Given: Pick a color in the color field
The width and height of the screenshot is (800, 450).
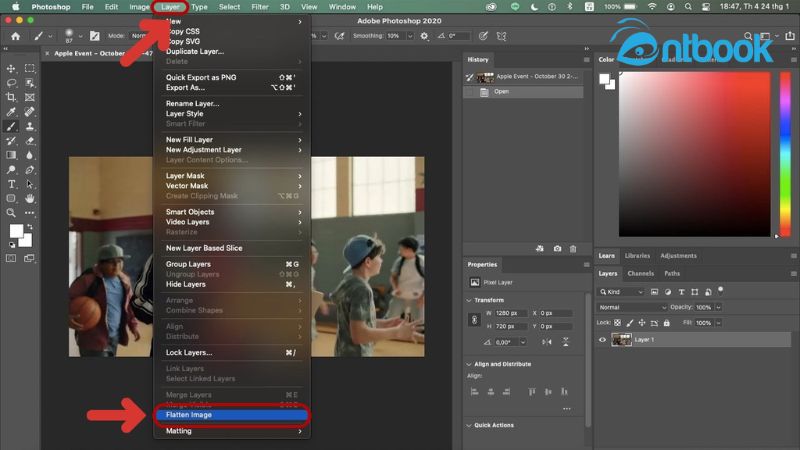Looking at the screenshot, I should pos(694,154).
